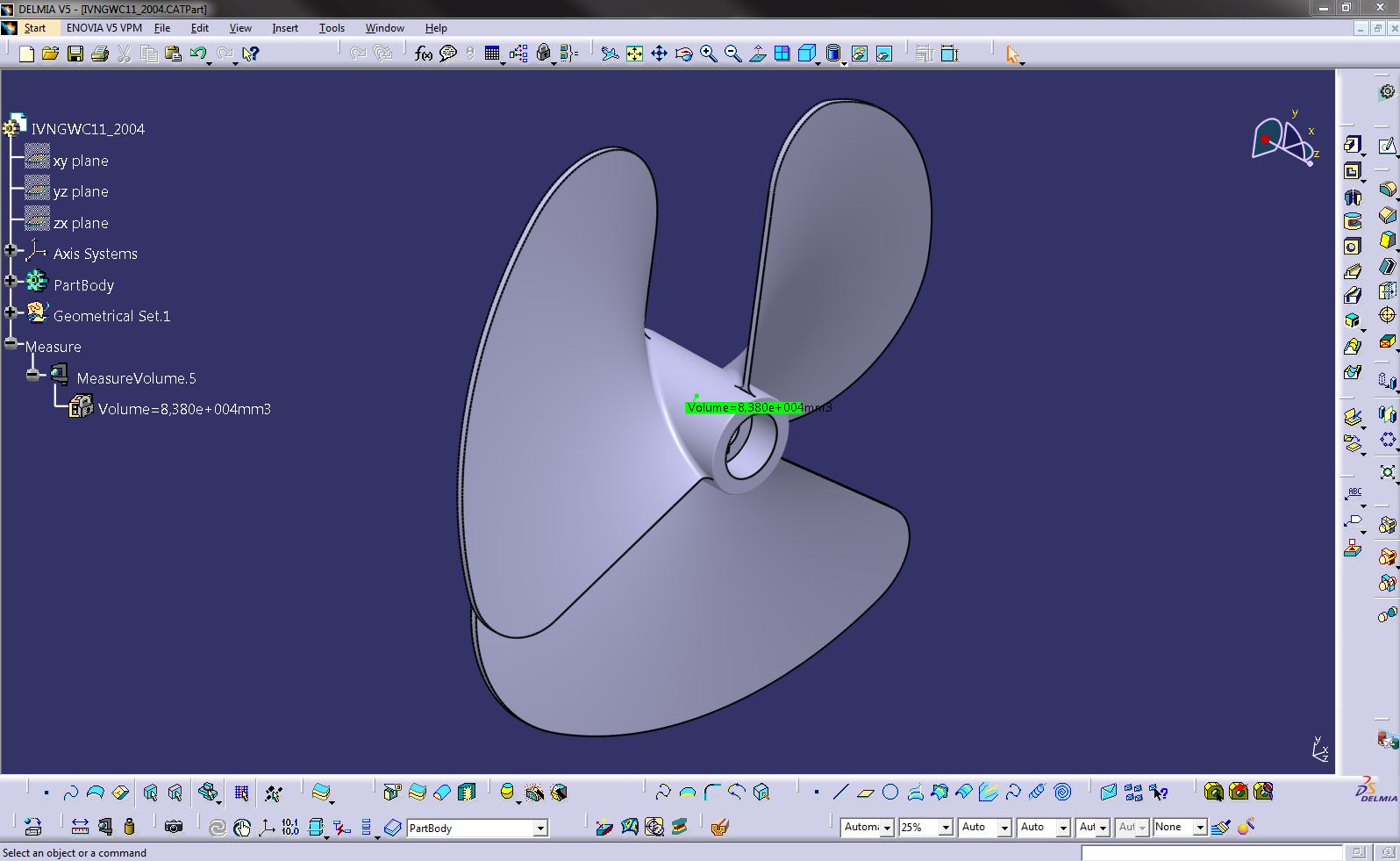This screenshot has width=1400, height=861.
Task: Select the Pan tool
Action: click(x=659, y=54)
